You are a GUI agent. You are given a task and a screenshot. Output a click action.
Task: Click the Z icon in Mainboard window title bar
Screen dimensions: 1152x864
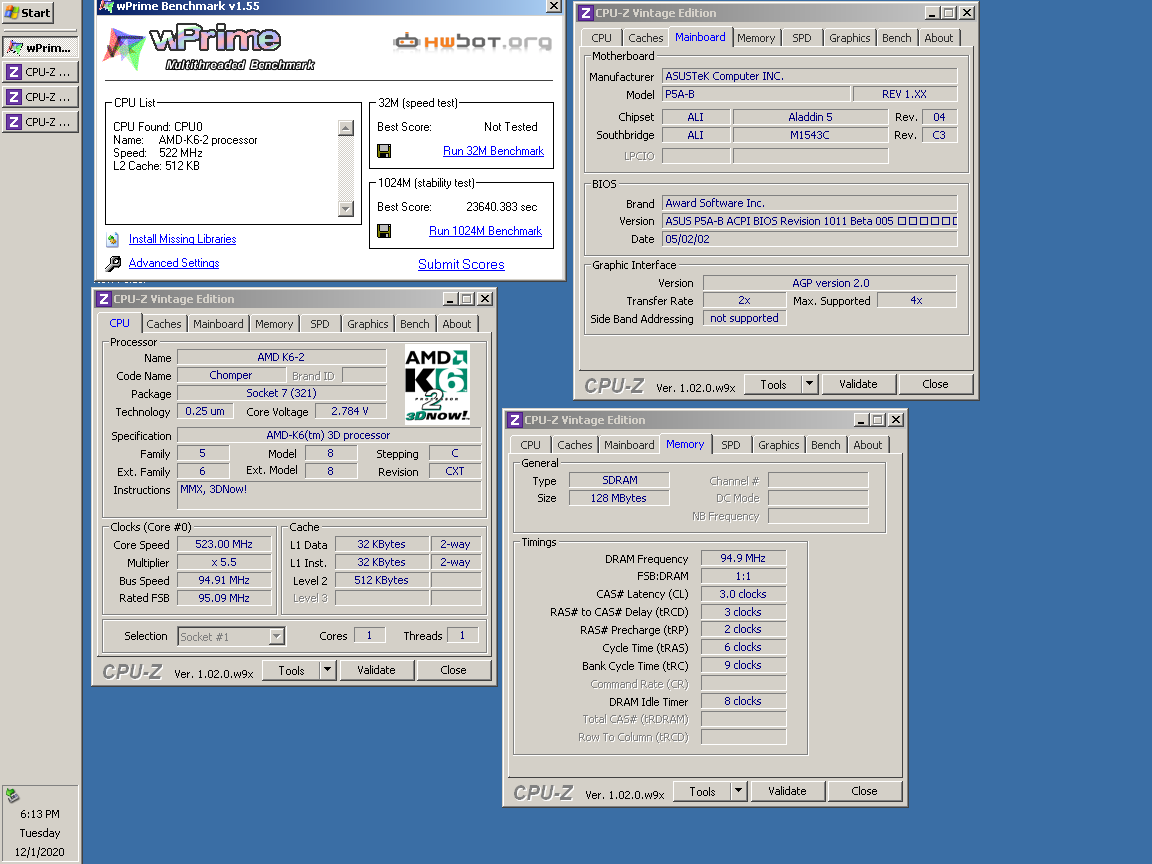[586, 13]
